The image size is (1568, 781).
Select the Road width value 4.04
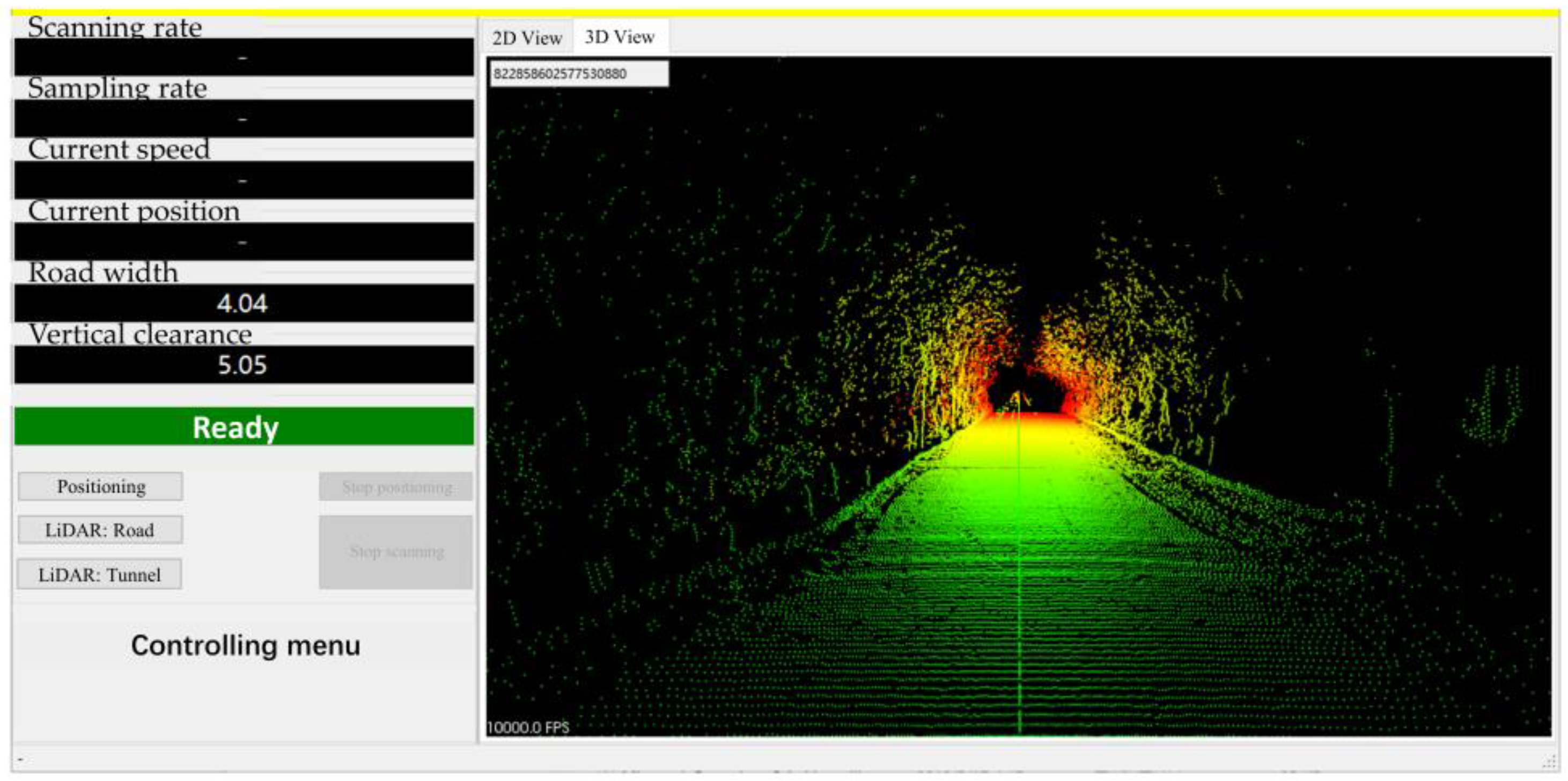(x=244, y=303)
